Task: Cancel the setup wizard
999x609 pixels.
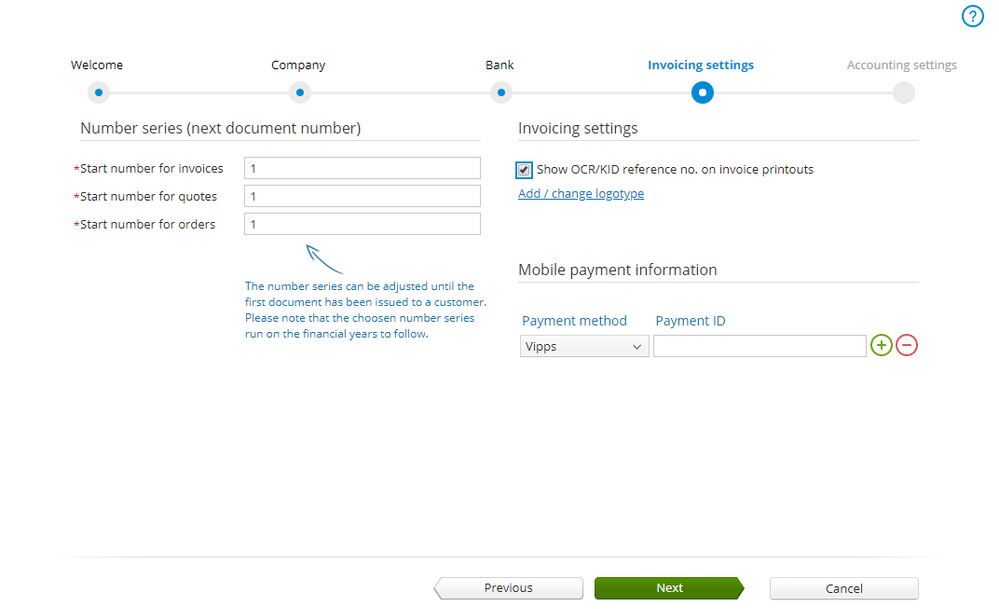Action: (x=844, y=588)
